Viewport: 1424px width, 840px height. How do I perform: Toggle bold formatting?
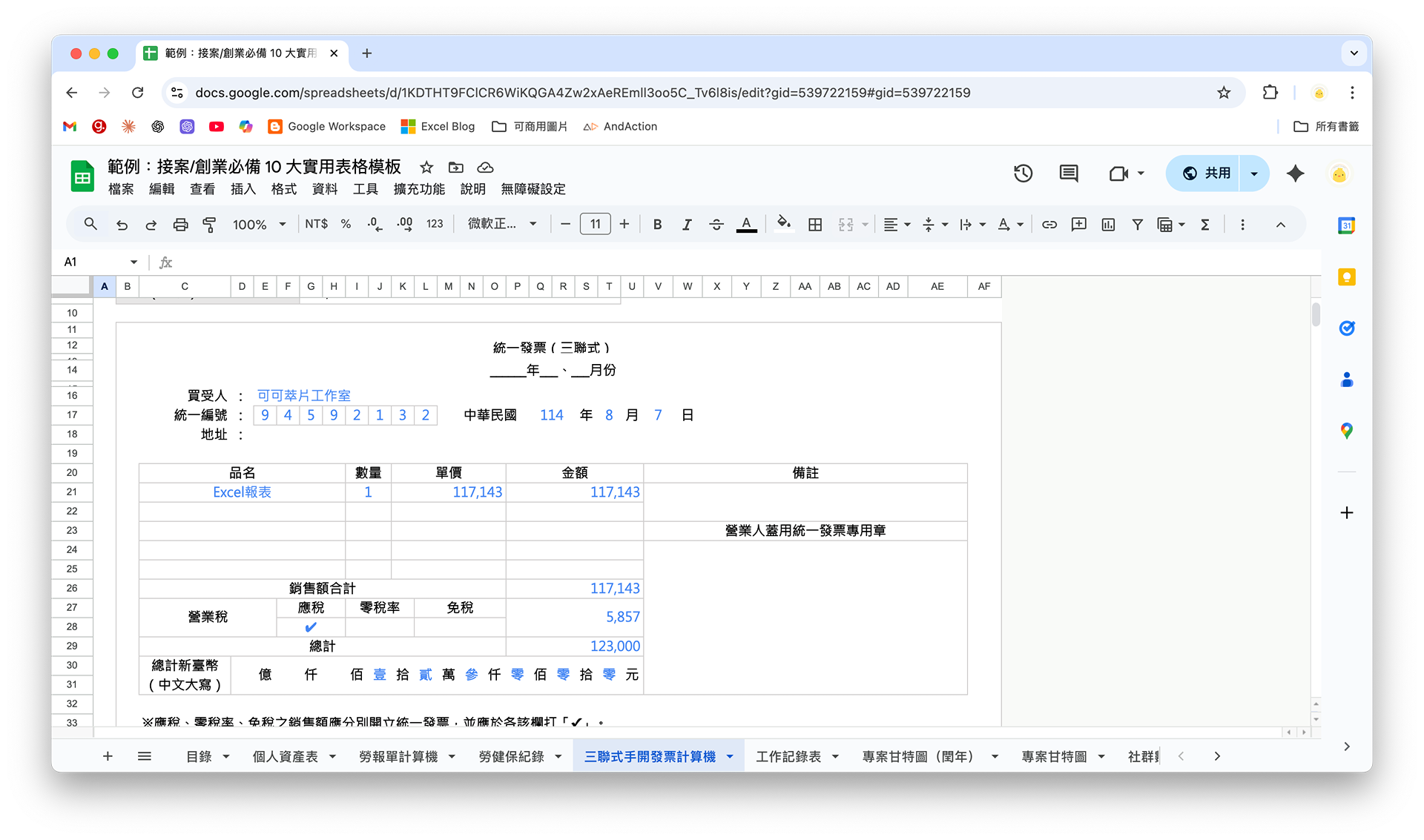657,225
